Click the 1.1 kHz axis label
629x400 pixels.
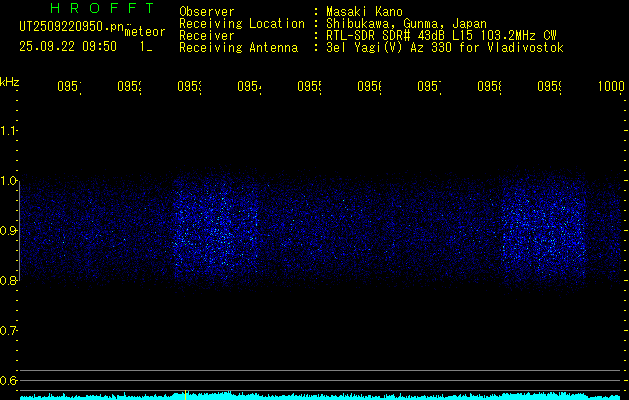[8, 131]
